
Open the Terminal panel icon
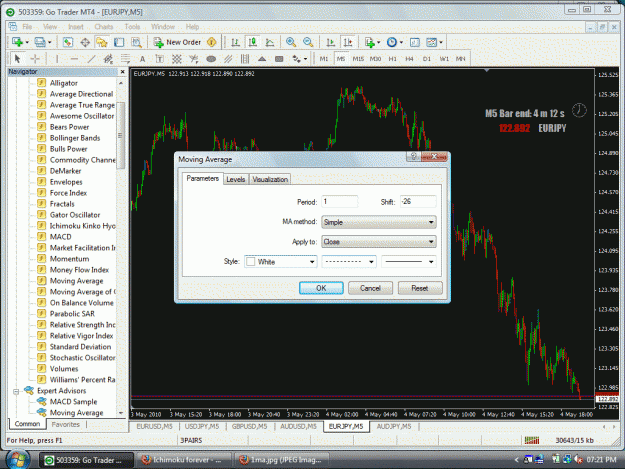[x=119, y=42]
